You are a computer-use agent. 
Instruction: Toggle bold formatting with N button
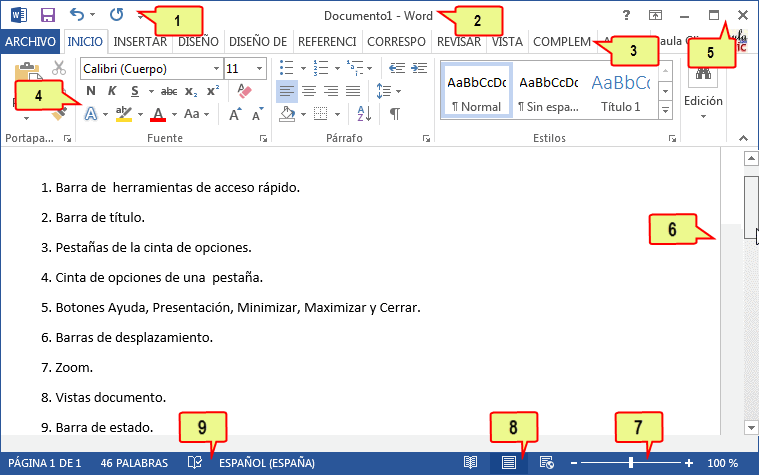tap(91, 91)
